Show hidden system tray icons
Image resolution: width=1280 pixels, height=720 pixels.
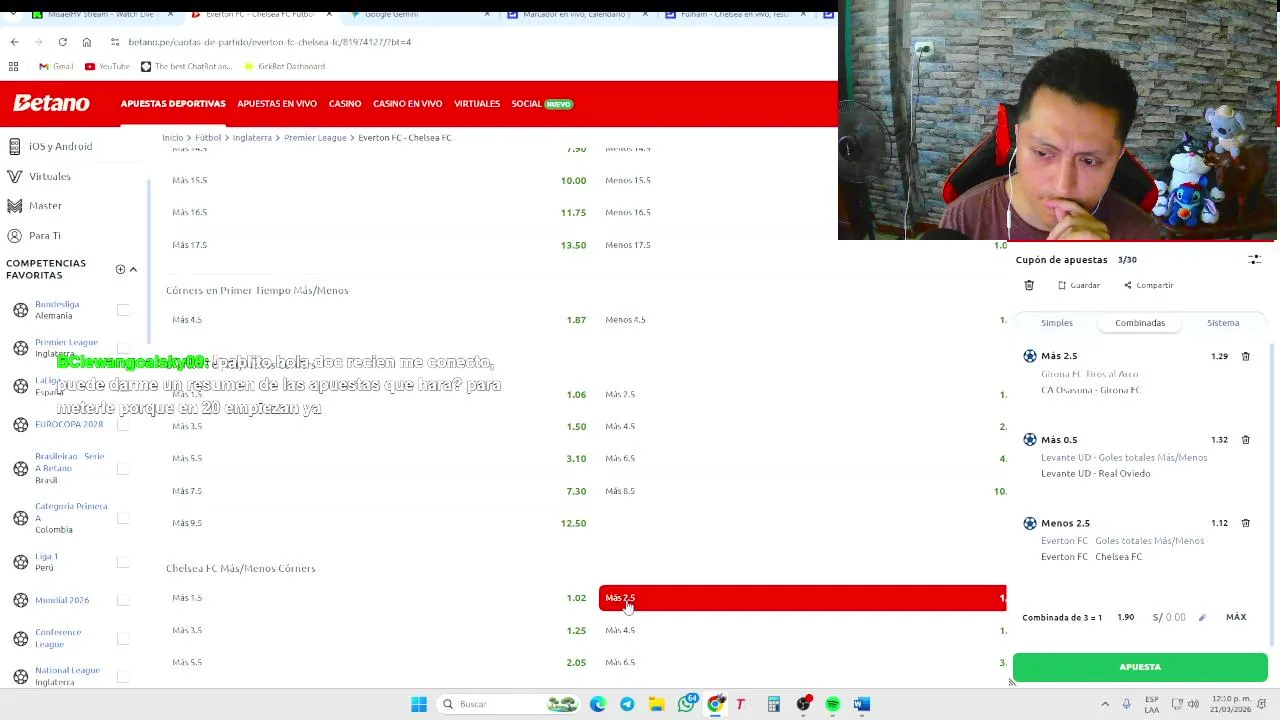point(1105,704)
